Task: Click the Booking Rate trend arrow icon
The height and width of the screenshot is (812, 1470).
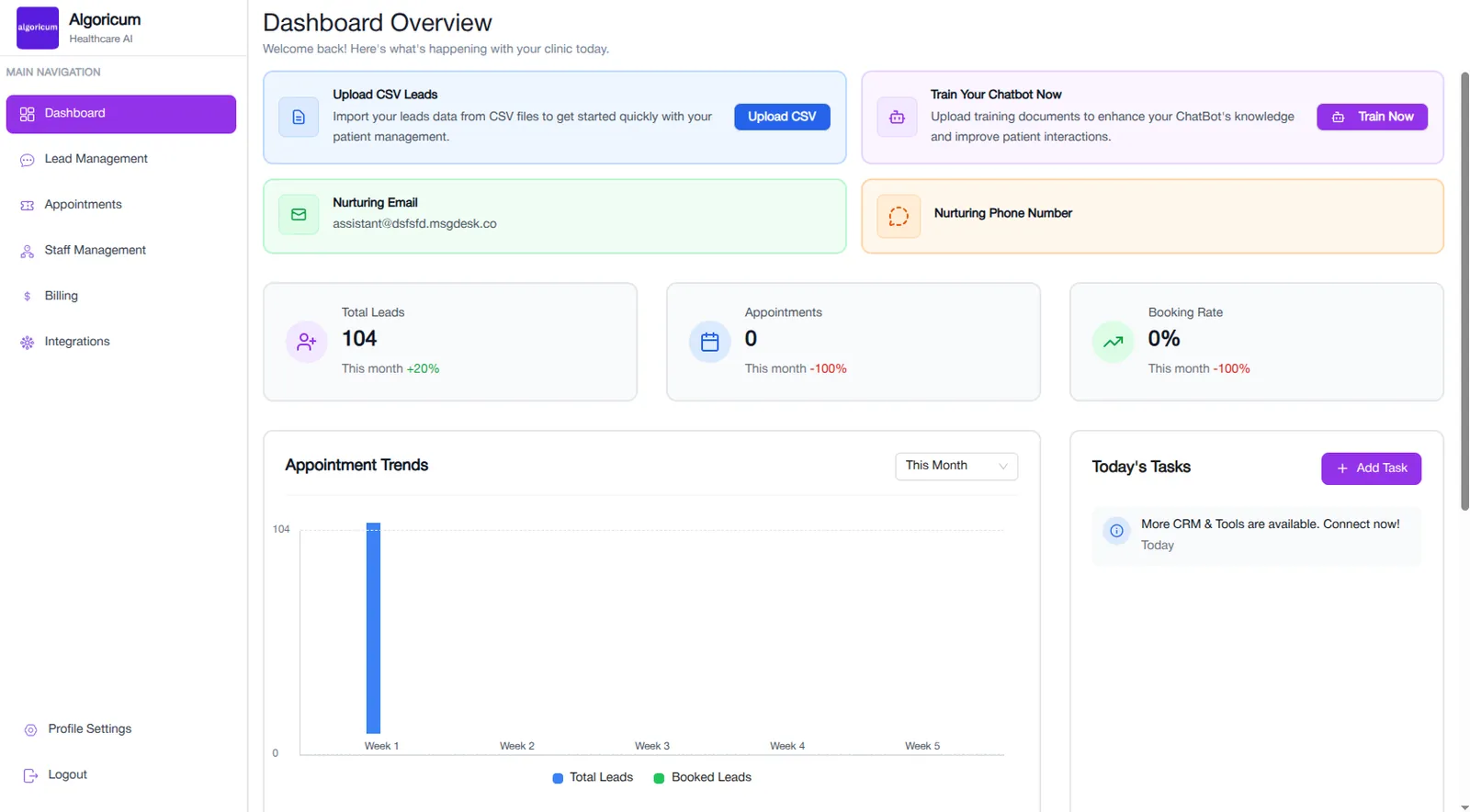Action: tap(1114, 342)
